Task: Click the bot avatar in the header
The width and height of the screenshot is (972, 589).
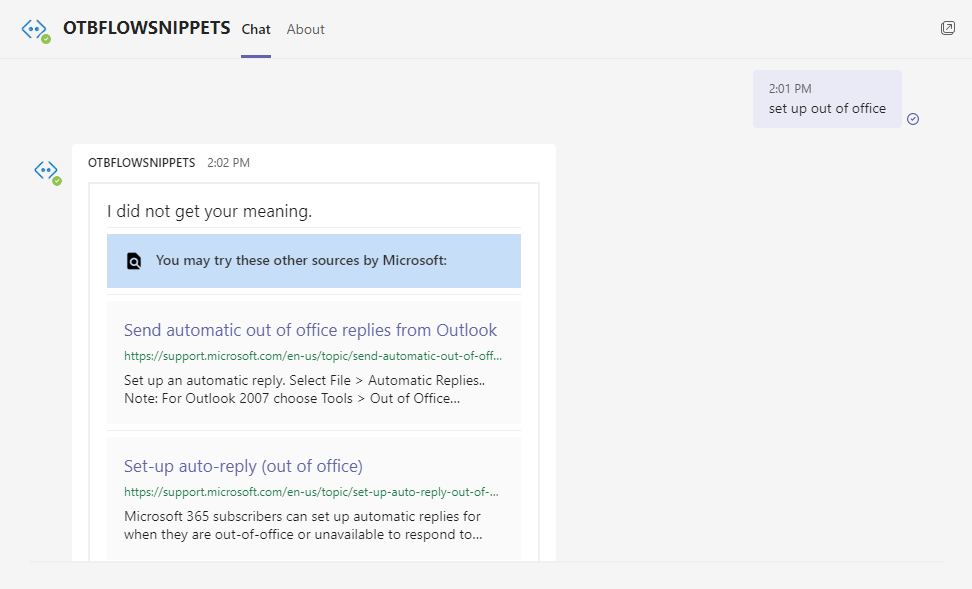Action: point(34,29)
